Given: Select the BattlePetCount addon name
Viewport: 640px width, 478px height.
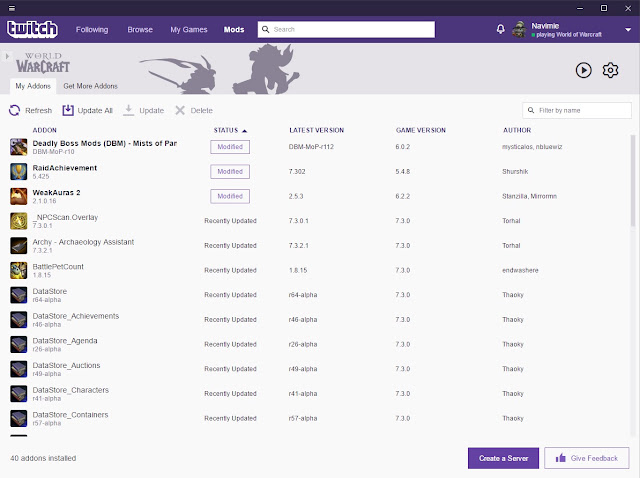Looking at the screenshot, I should (58, 267).
